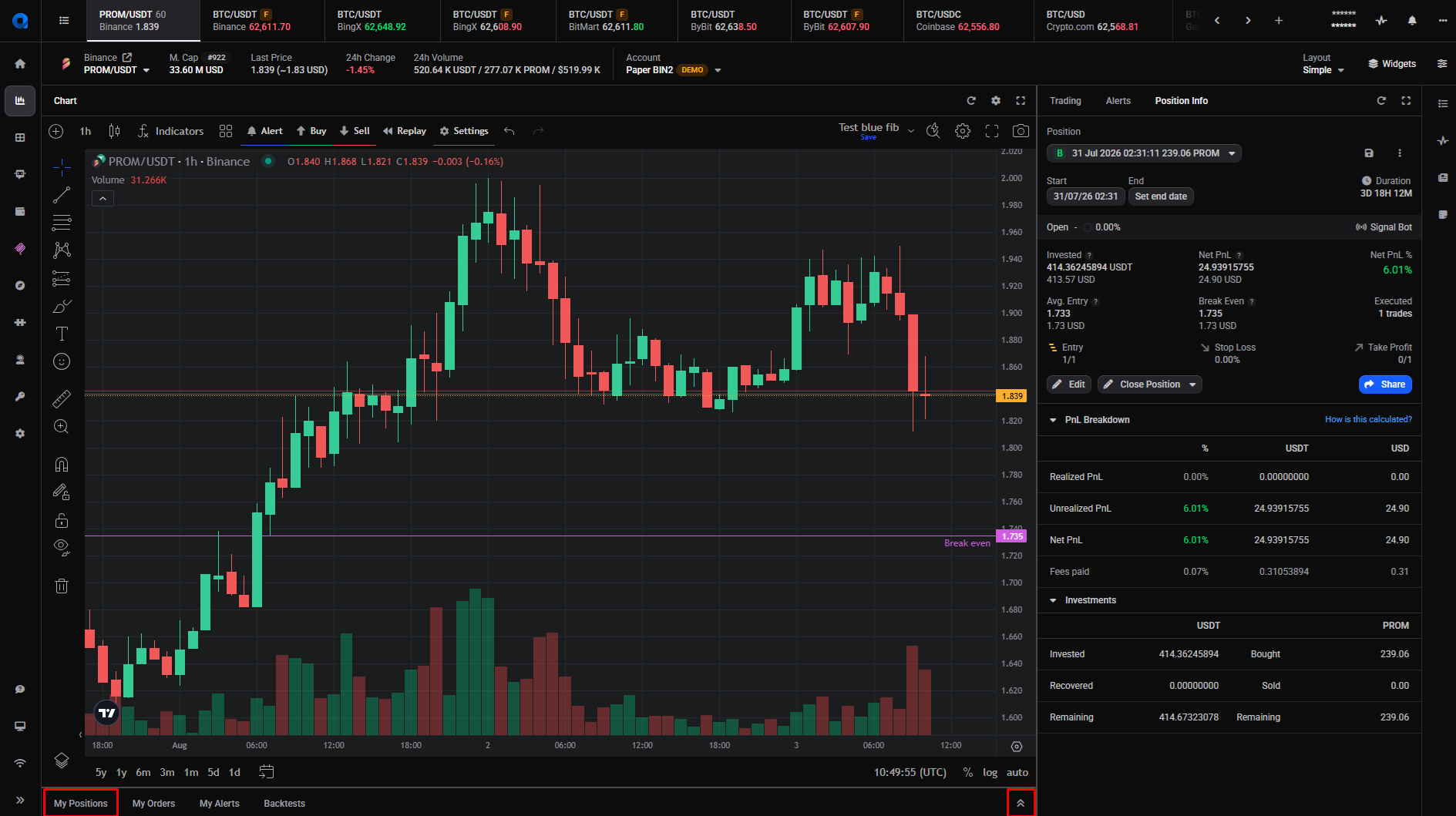The height and width of the screenshot is (816, 1456).
Task: Toggle log scale on the chart
Action: tap(990, 772)
